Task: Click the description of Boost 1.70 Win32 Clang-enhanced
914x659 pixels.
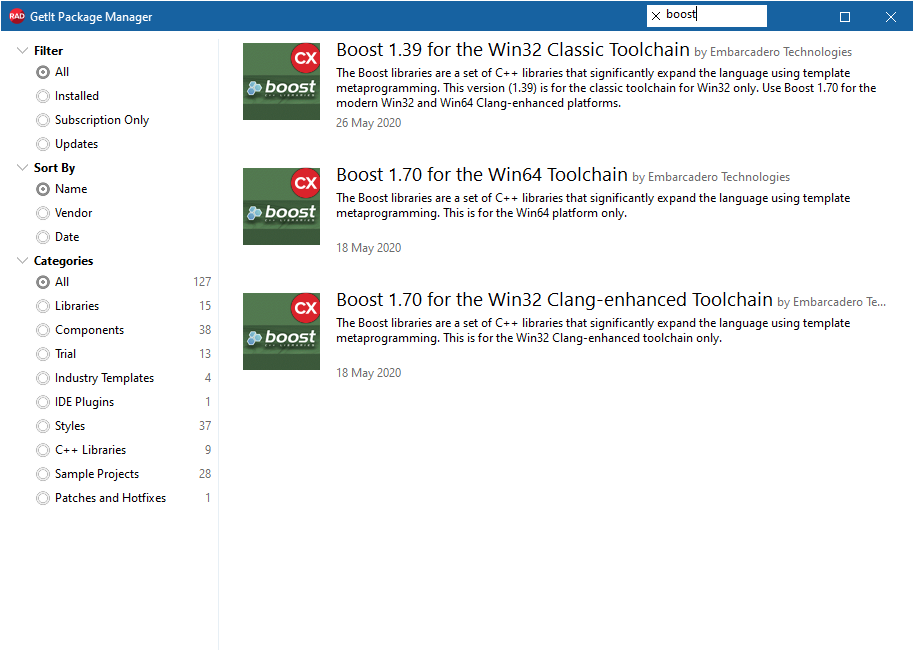Action: click(x=593, y=330)
